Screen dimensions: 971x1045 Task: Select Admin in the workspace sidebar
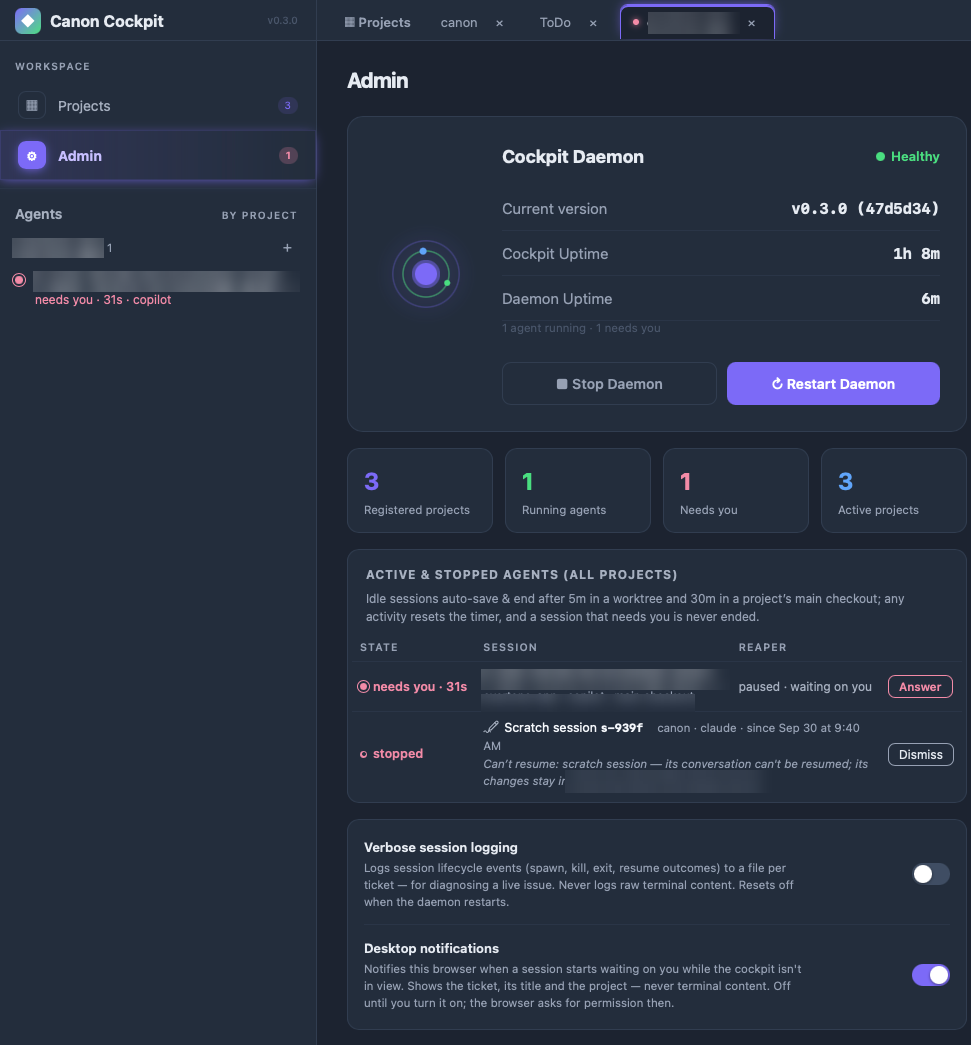158,155
